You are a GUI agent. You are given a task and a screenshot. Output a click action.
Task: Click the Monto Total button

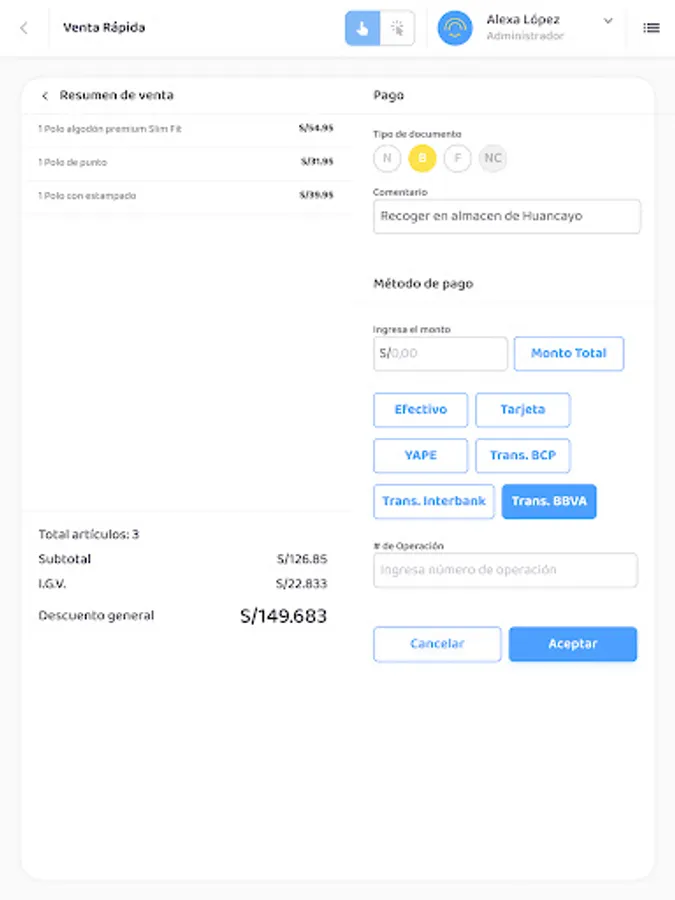[569, 354]
